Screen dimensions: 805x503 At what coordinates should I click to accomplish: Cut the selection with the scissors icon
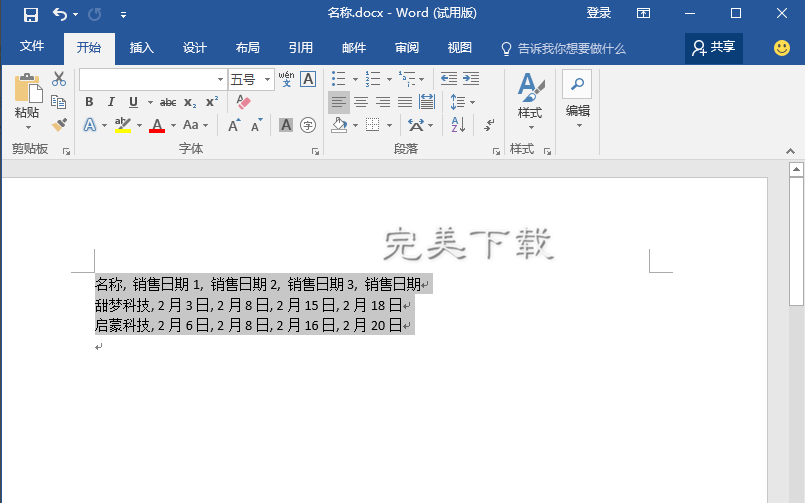pos(59,79)
